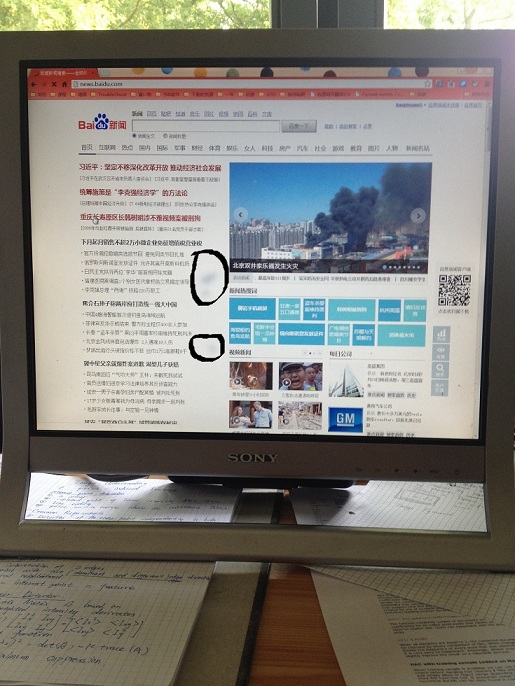This screenshot has height=686, width=515.
Task: Open the browser home page icon
Action: tap(64, 84)
